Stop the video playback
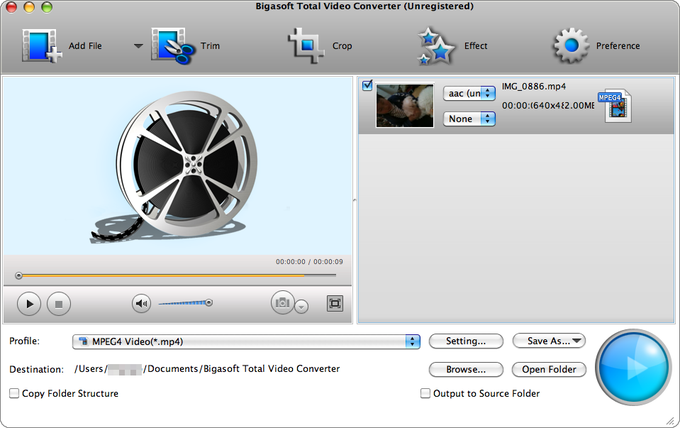This screenshot has width=680, height=428. (x=59, y=304)
